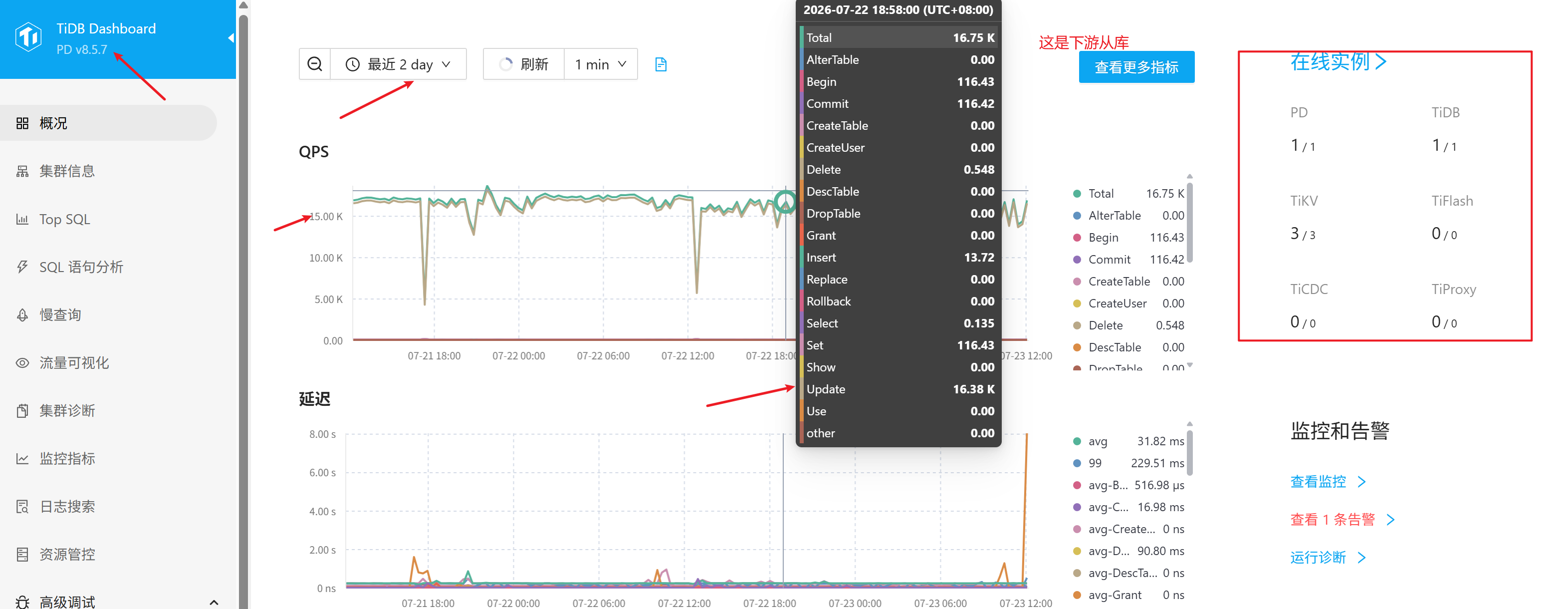Click the pink Begin legend color dot
Viewport: 1568px width, 609px height.
point(1077,238)
